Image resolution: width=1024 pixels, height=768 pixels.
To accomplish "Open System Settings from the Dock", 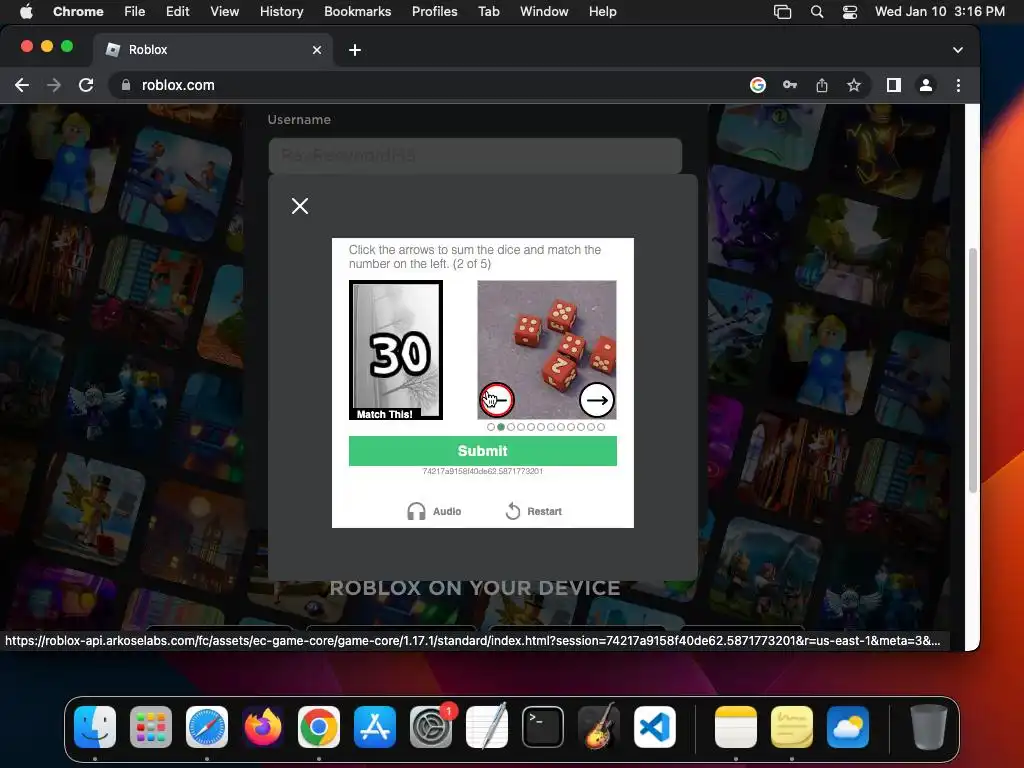I will point(431,727).
